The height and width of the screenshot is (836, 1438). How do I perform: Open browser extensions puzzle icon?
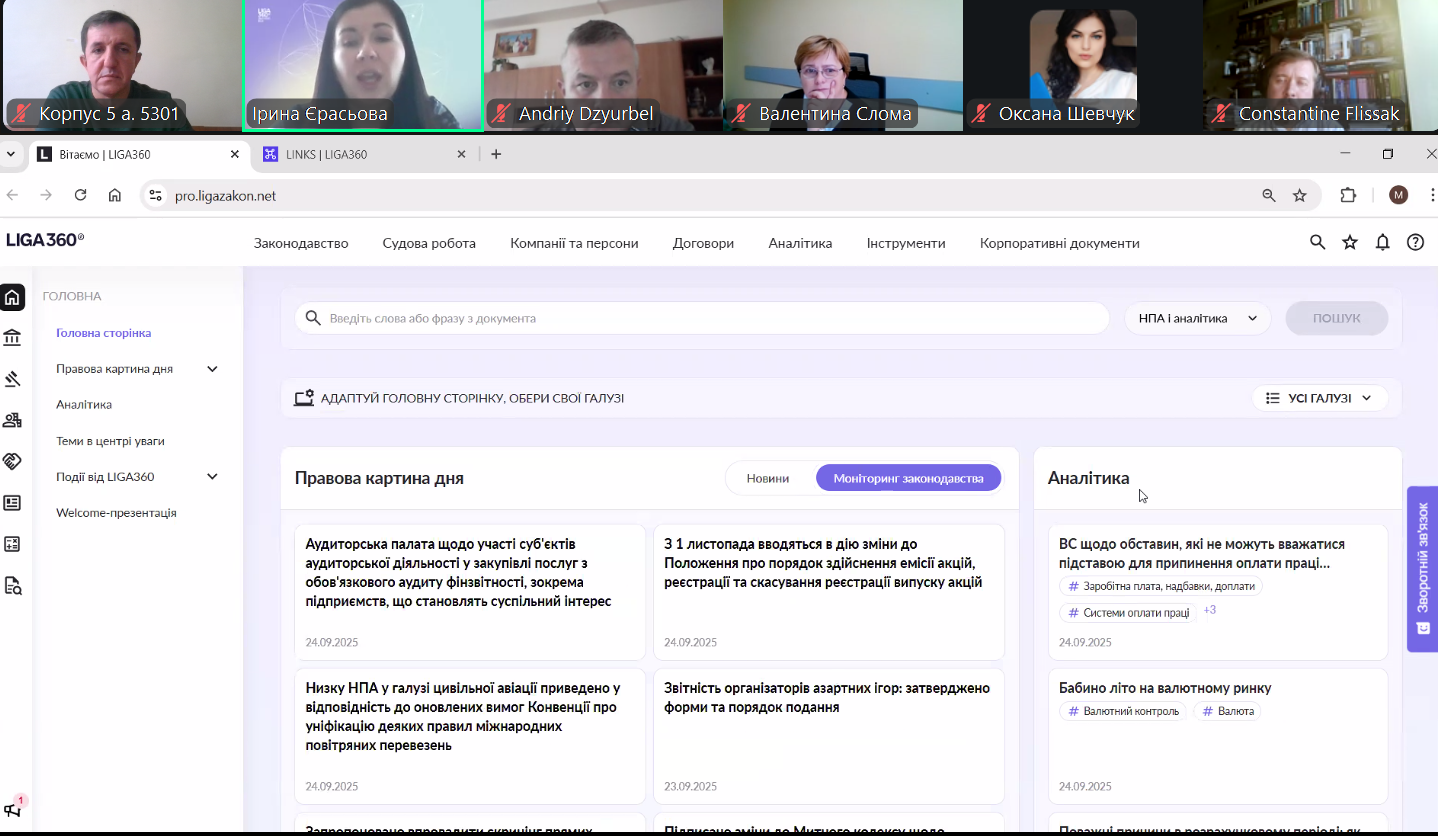coord(1348,196)
